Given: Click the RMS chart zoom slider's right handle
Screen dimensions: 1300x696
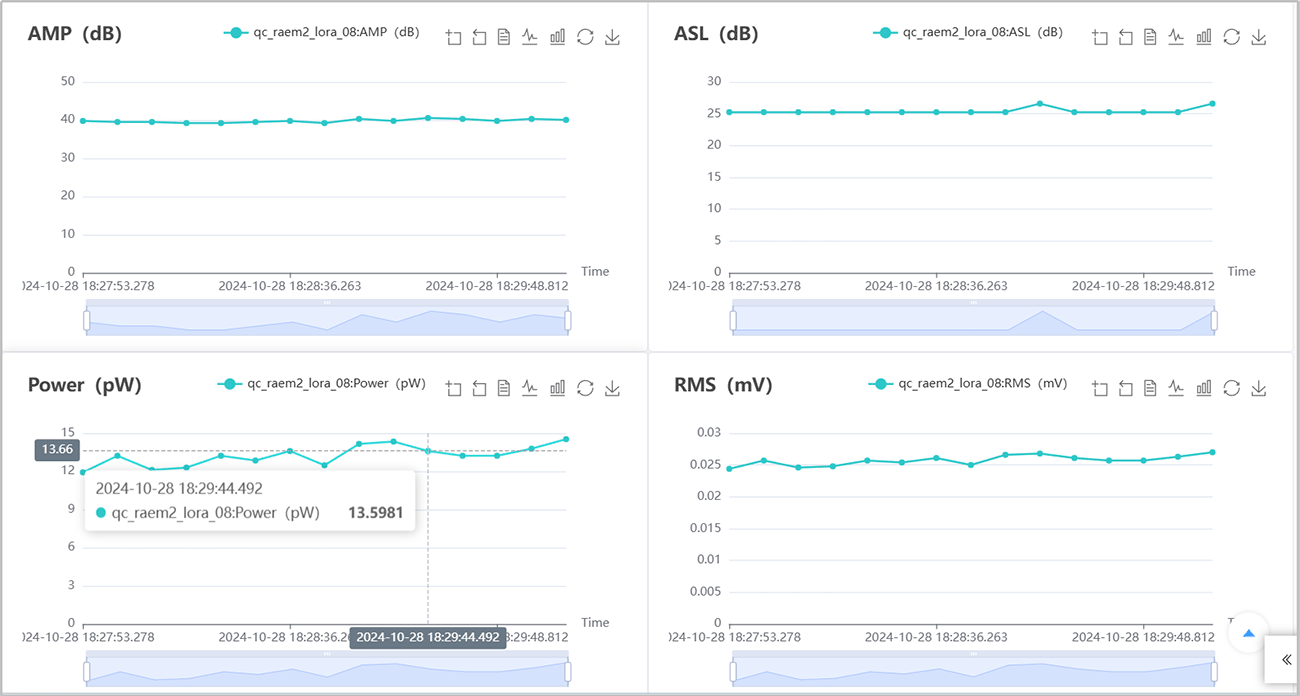Looking at the screenshot, I should coord(1214,671).
